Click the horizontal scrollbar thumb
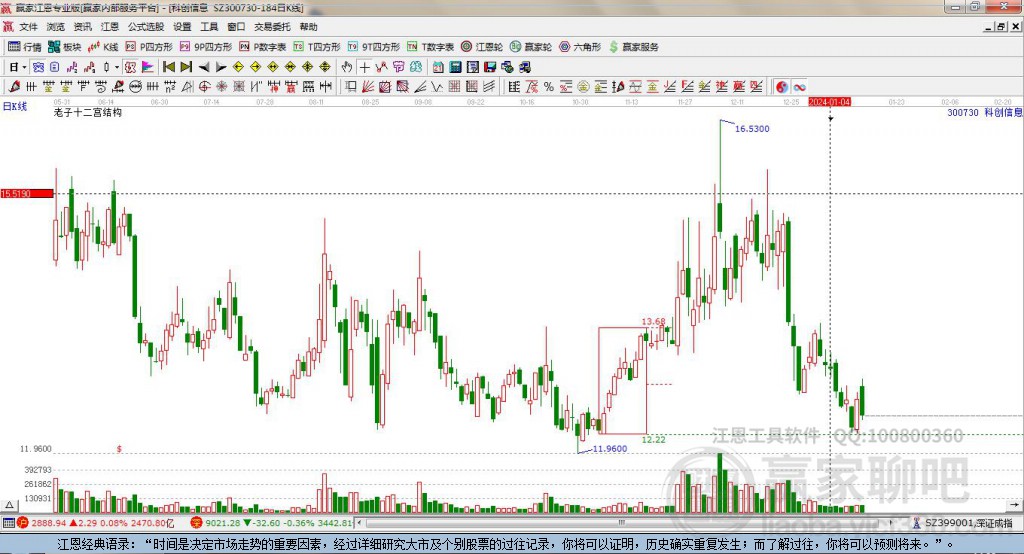 620,523
